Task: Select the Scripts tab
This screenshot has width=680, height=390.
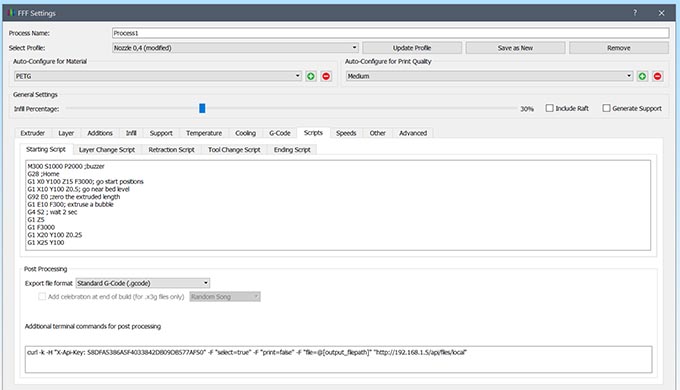Action: [313, 133]
